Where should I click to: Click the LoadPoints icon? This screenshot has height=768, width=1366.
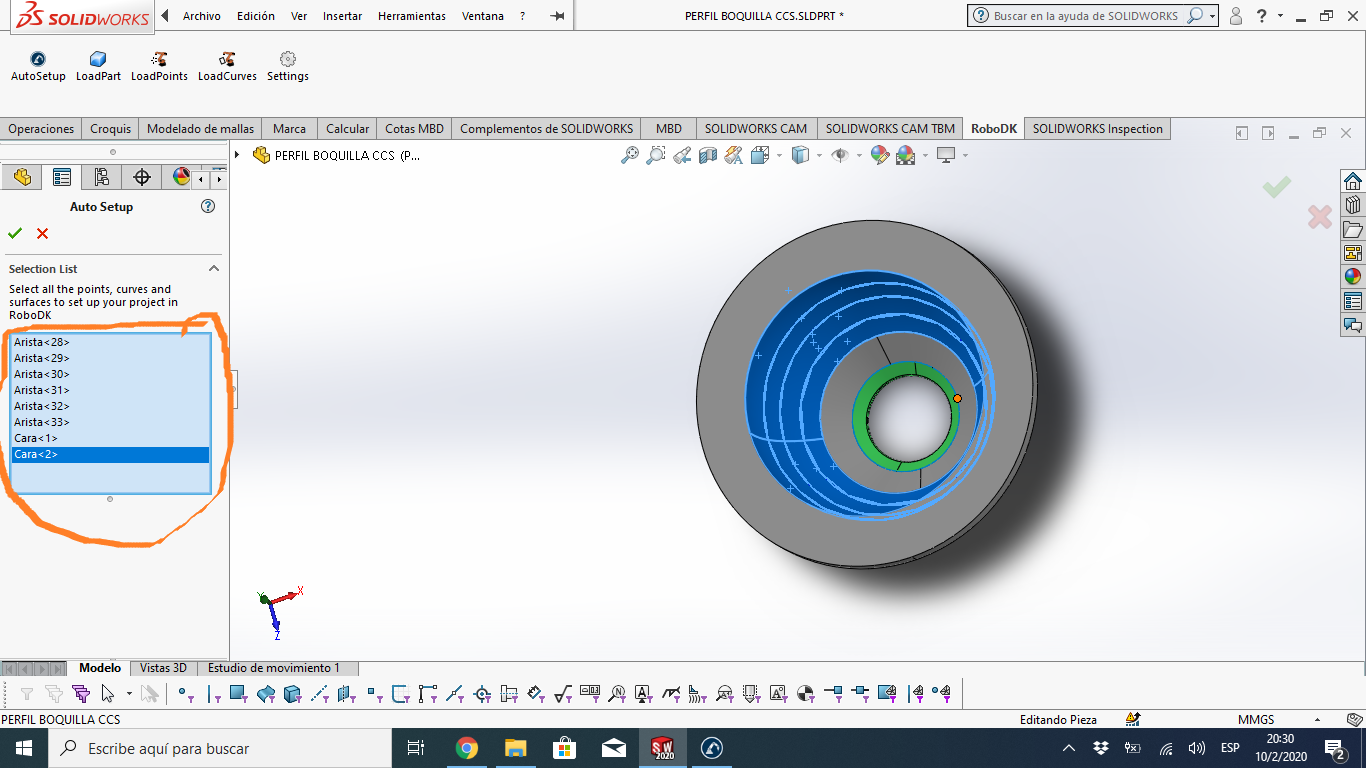(x=159, y=60)
